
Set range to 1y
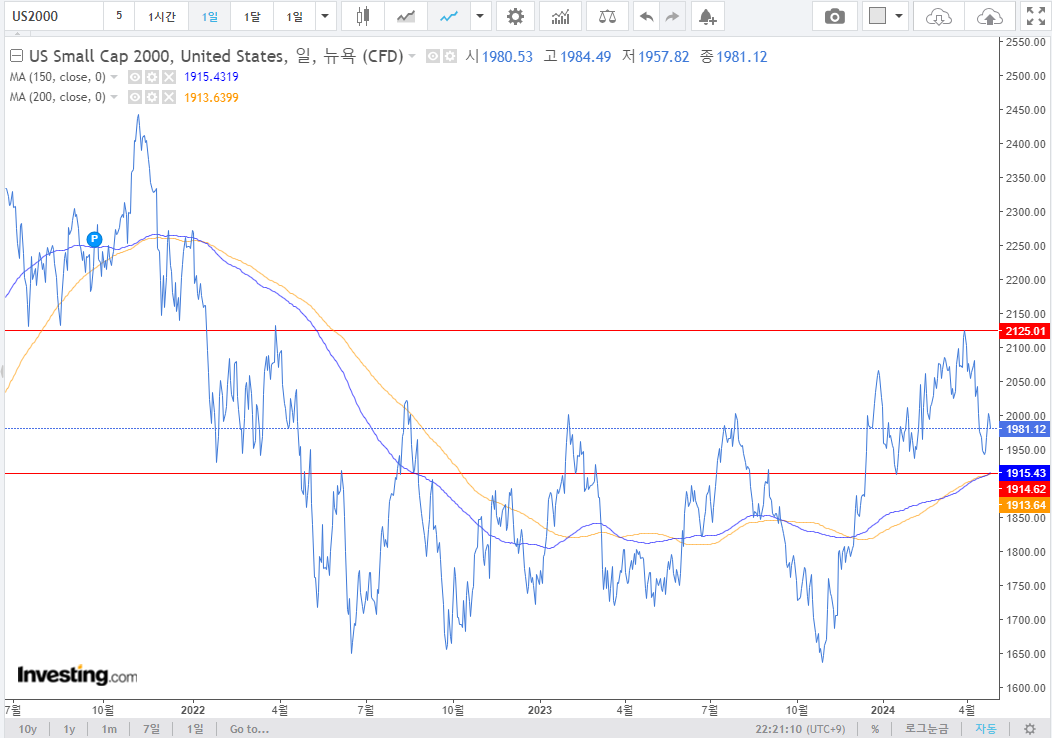tap(69, 729)
